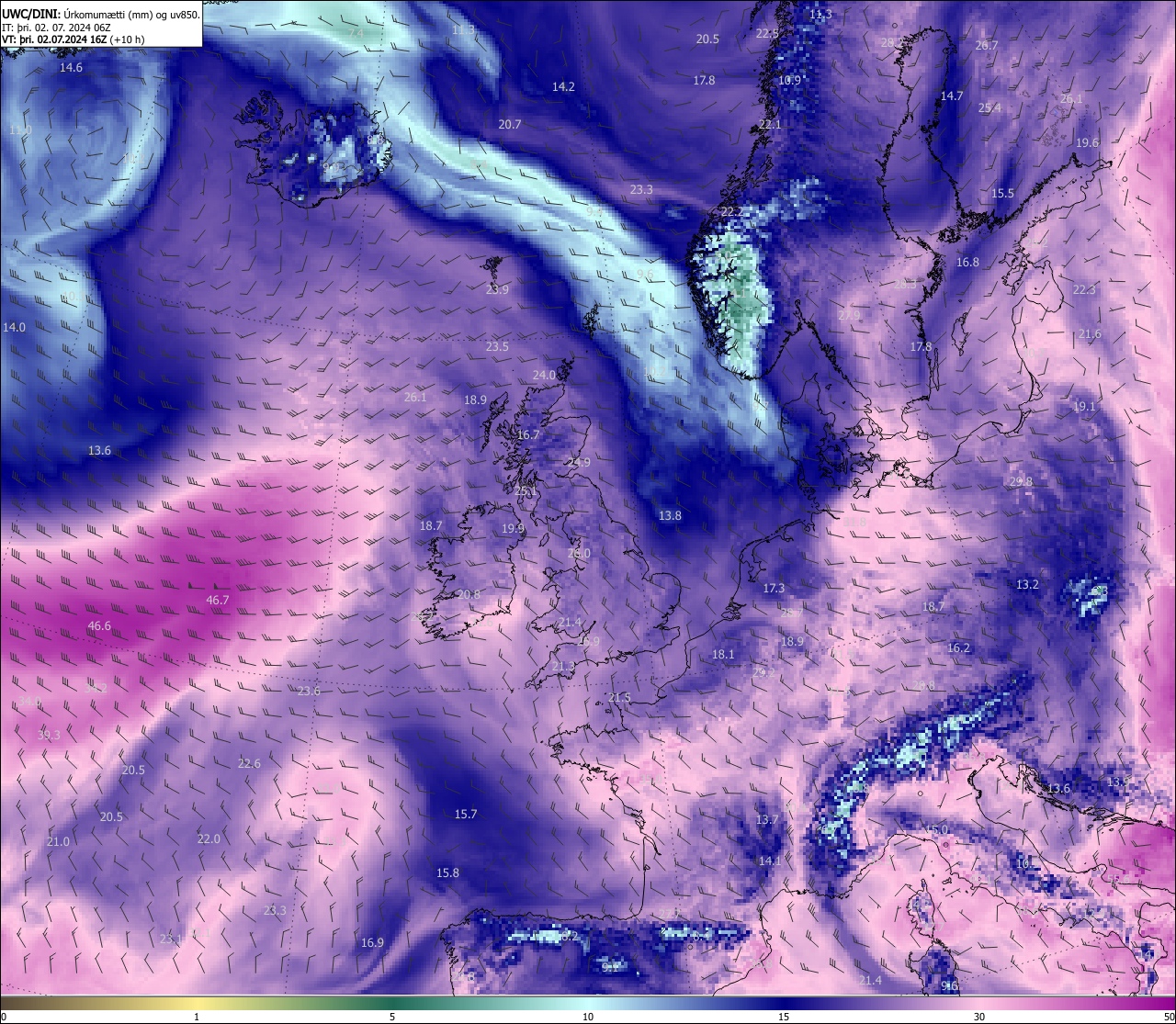Click the color scale label 30
Screen dimensions: 1176x1024
[x=979, y=1017]
